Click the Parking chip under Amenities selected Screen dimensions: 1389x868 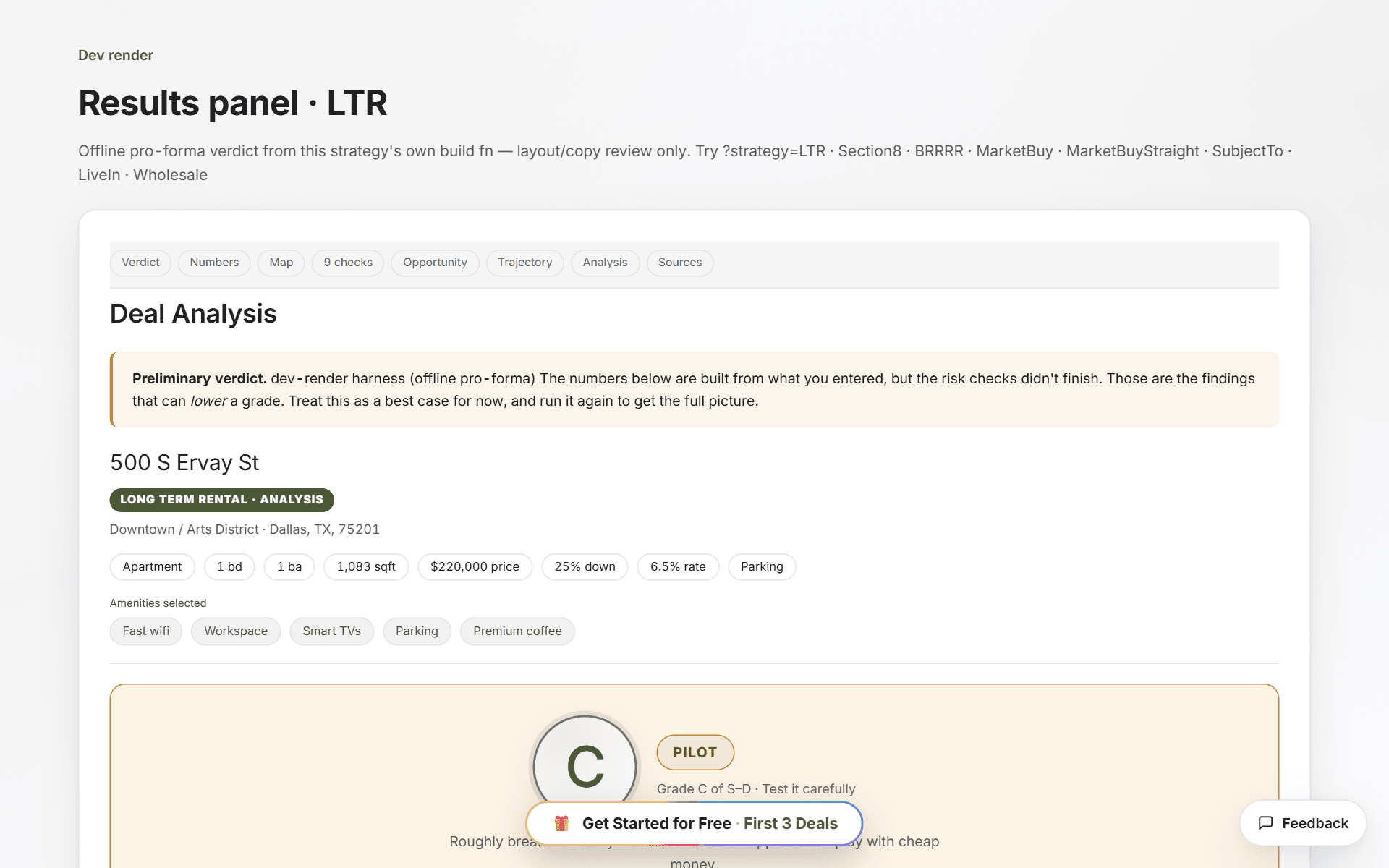417,631
